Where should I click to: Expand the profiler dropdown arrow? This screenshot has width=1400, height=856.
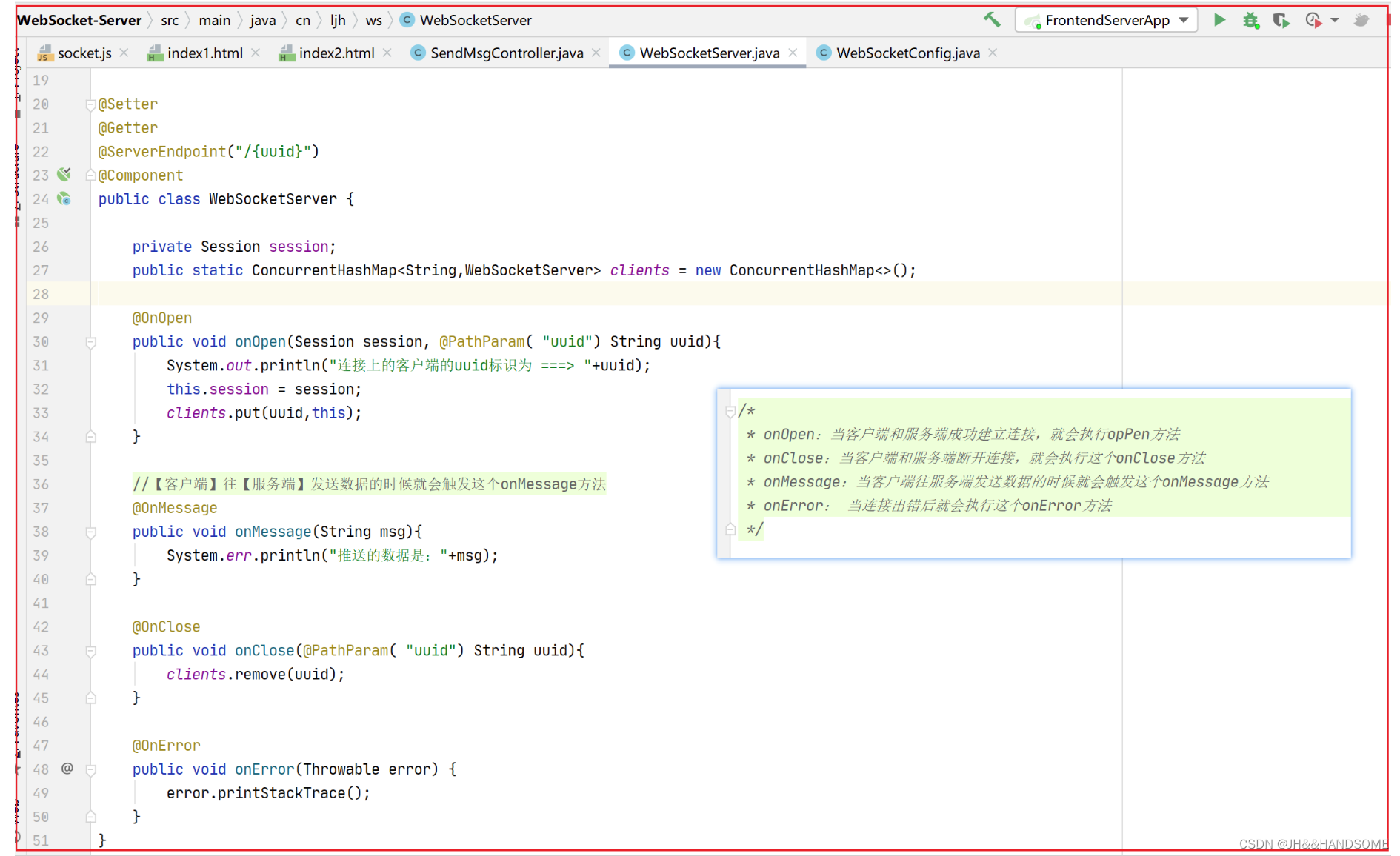click(1335, 20)
